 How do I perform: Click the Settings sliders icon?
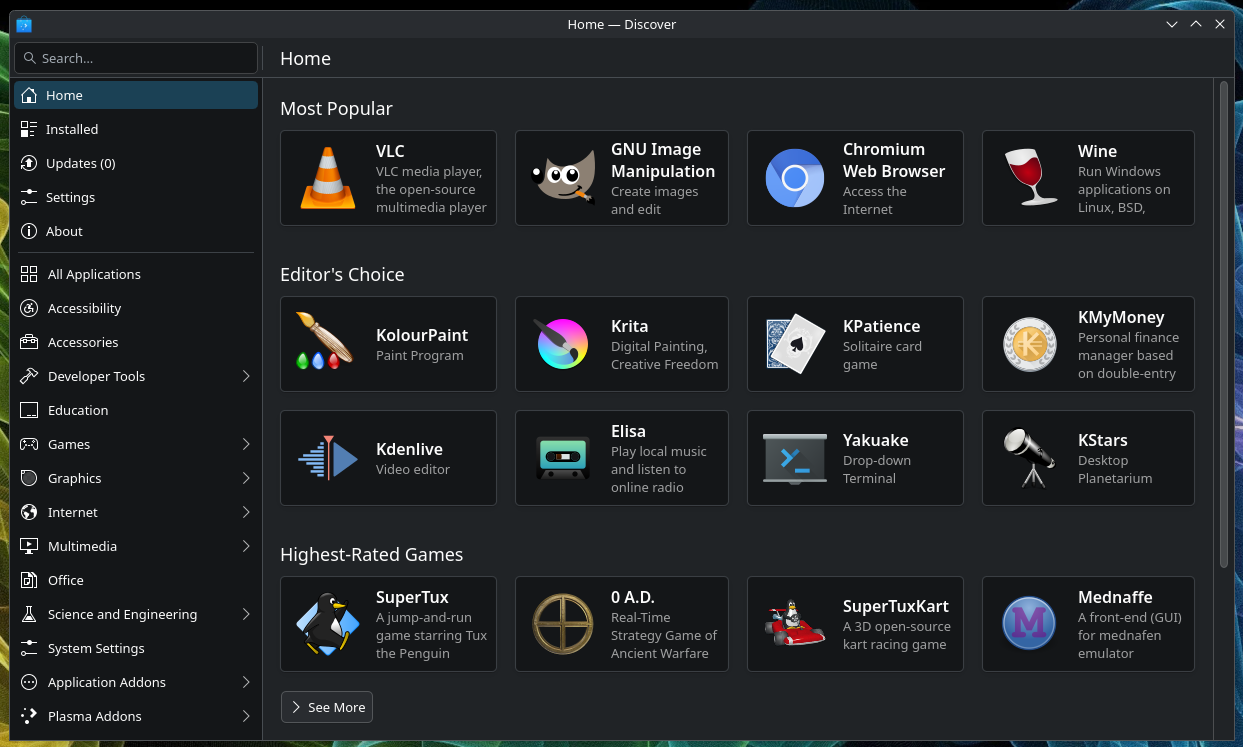[29, 197]
